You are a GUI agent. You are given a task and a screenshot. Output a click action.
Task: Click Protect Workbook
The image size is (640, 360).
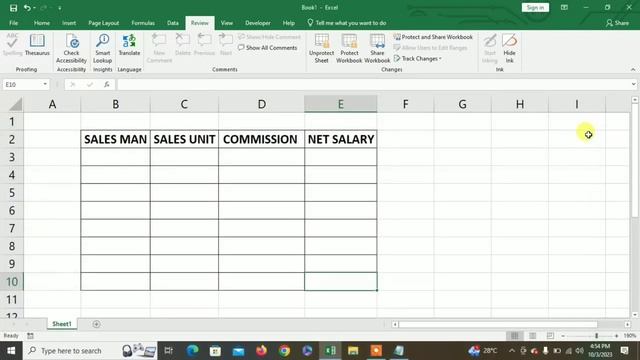pos(349,49)
